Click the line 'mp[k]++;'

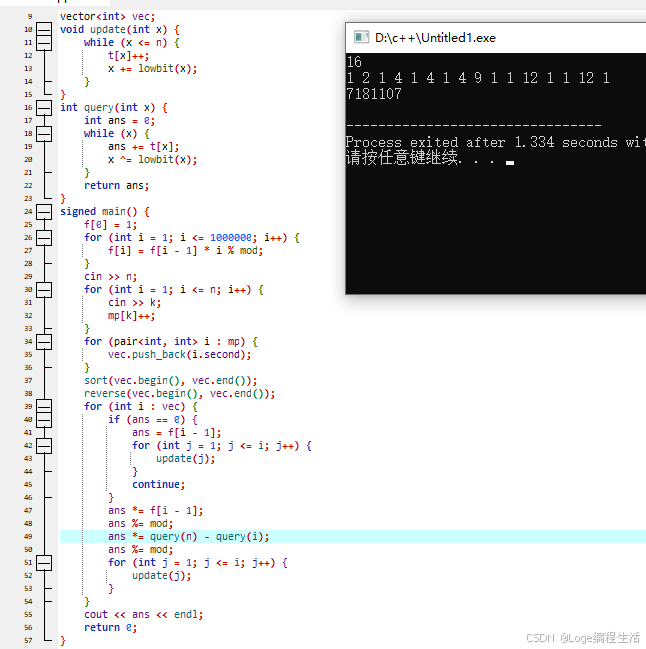[x=132, y=315]
